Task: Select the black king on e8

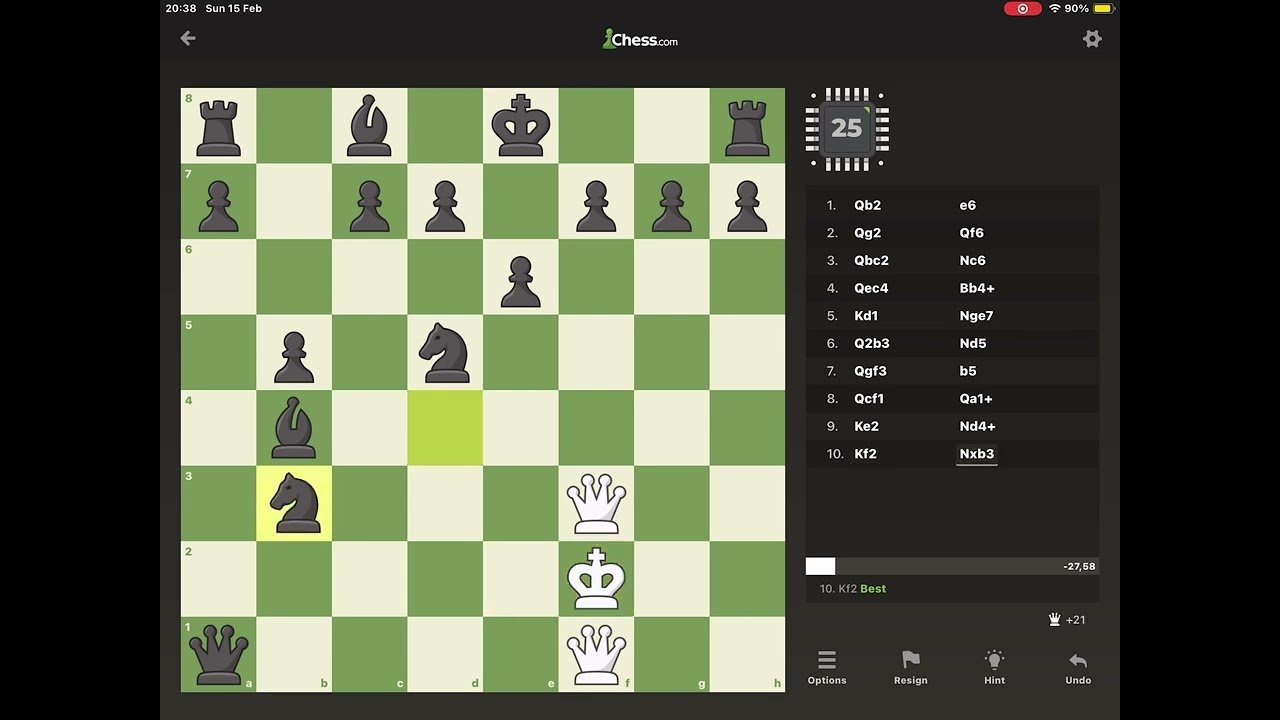Action: pos(520,125)
